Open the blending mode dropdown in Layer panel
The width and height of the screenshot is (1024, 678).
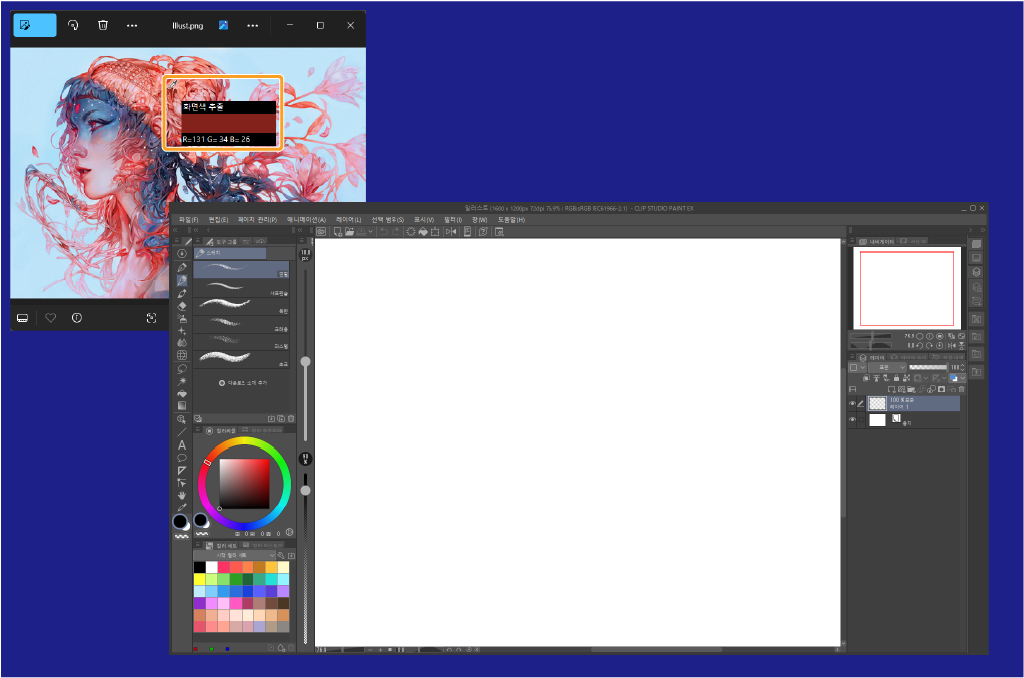tap(888, 368)
